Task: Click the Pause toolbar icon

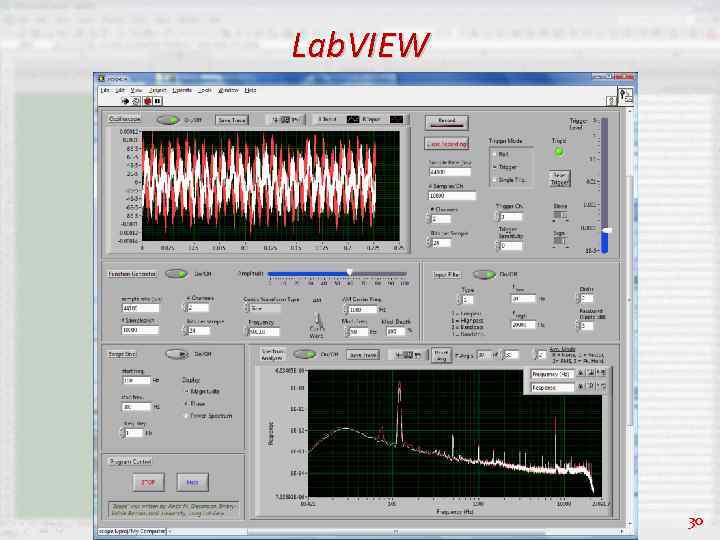Action: [158, 101]
